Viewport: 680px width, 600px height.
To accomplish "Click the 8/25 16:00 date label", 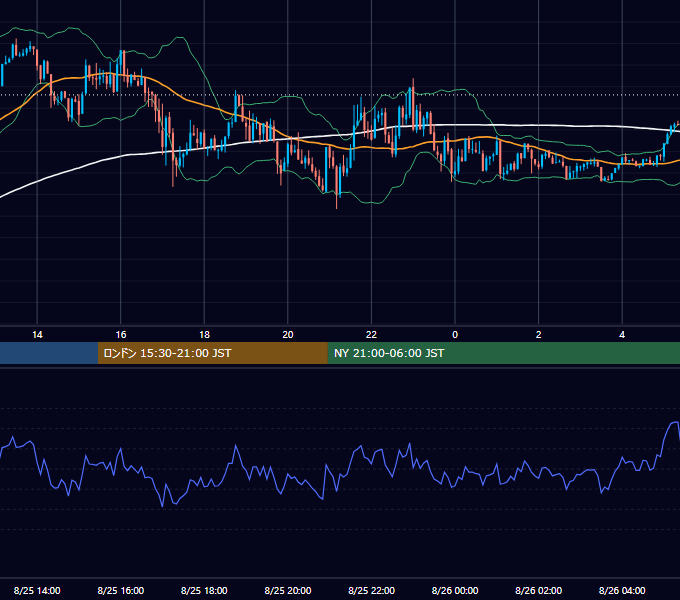I will coord(121,590).
